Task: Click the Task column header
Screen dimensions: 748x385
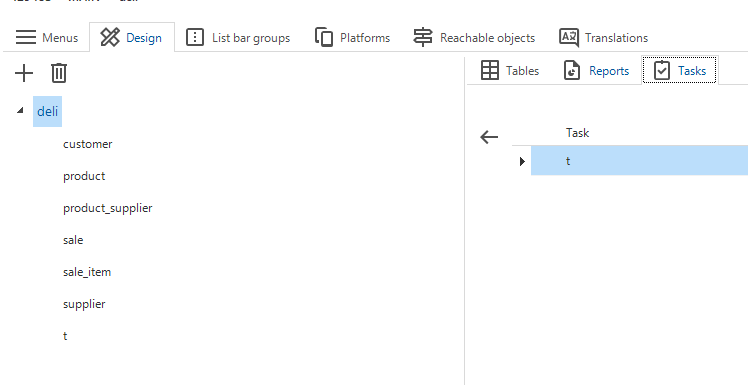Action: pyautogui.click(x=577, y=133)
